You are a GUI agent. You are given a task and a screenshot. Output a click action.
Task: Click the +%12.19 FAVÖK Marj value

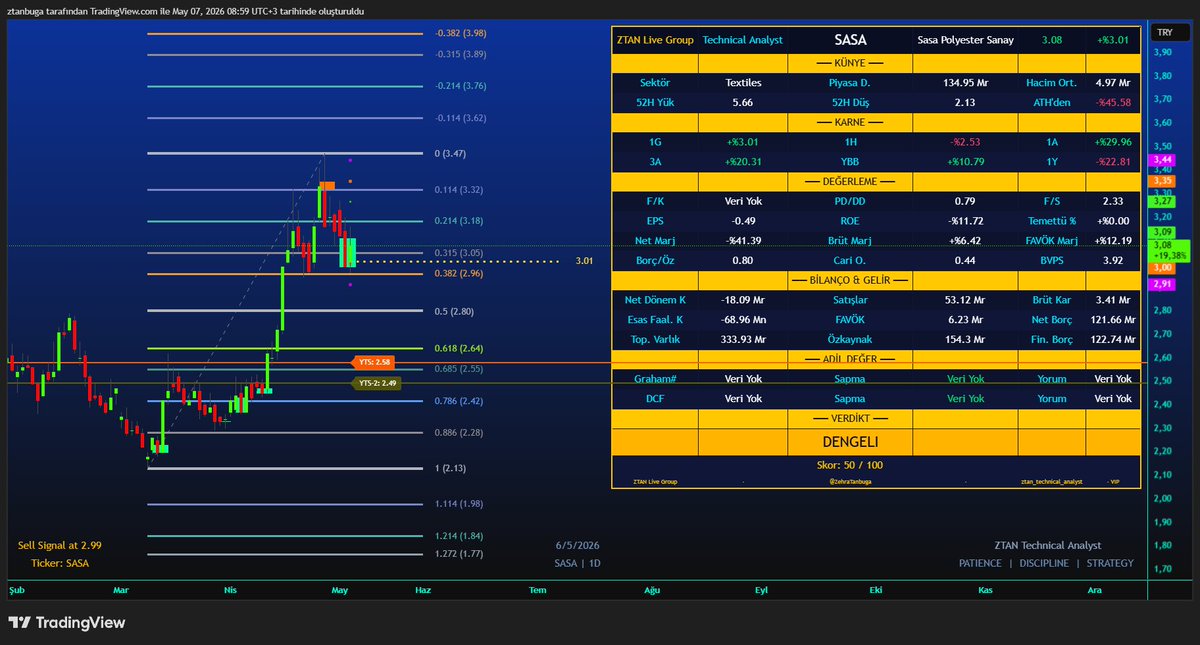point(1112,240)
